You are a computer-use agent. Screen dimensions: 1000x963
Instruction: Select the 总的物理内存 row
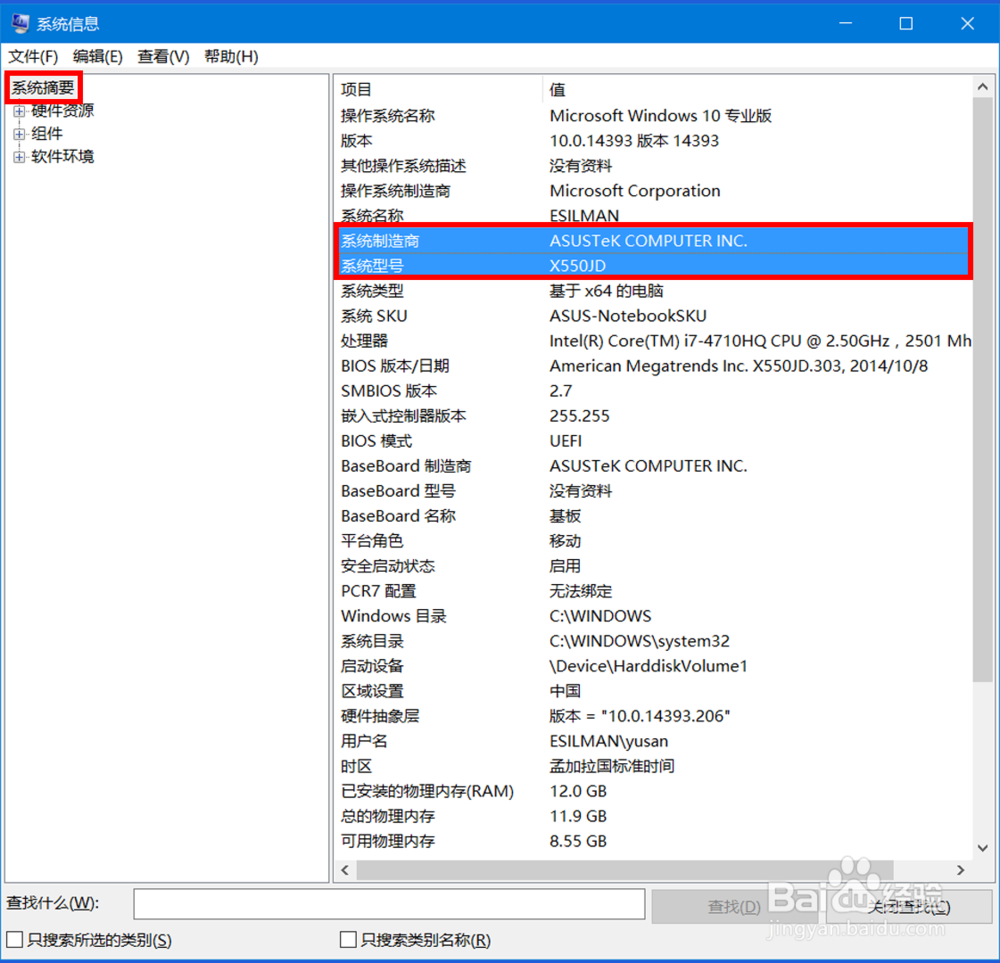pos(654,816)
